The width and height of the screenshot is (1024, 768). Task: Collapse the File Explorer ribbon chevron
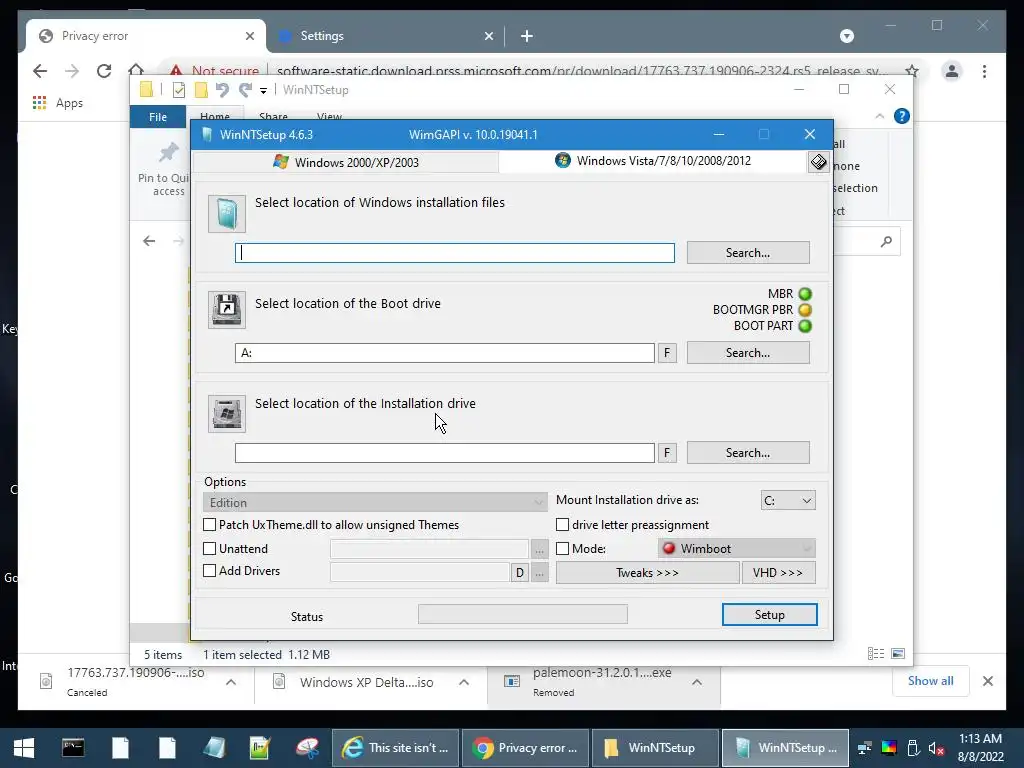point(880,116)
